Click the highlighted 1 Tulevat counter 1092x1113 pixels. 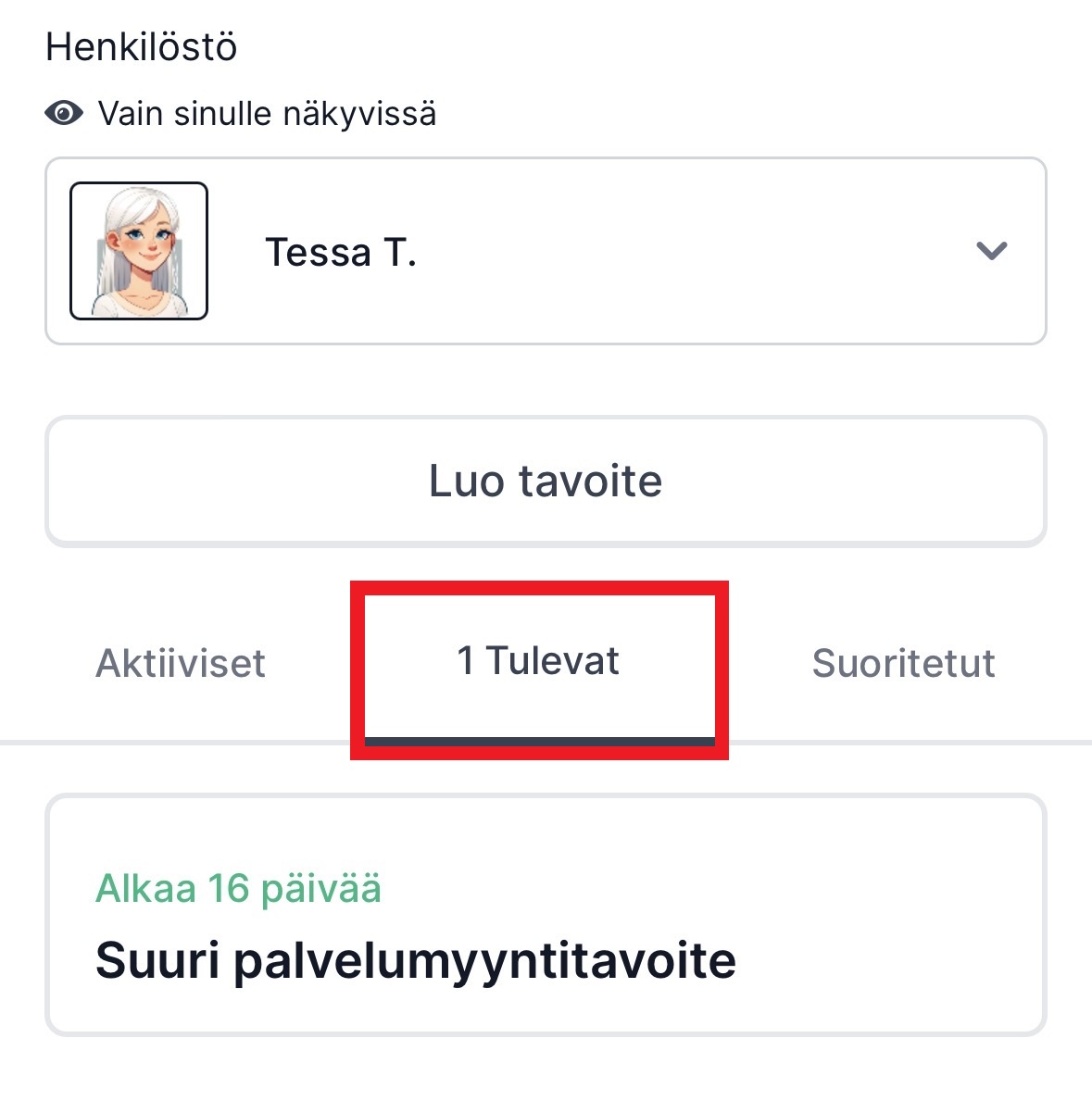[539, 659]
